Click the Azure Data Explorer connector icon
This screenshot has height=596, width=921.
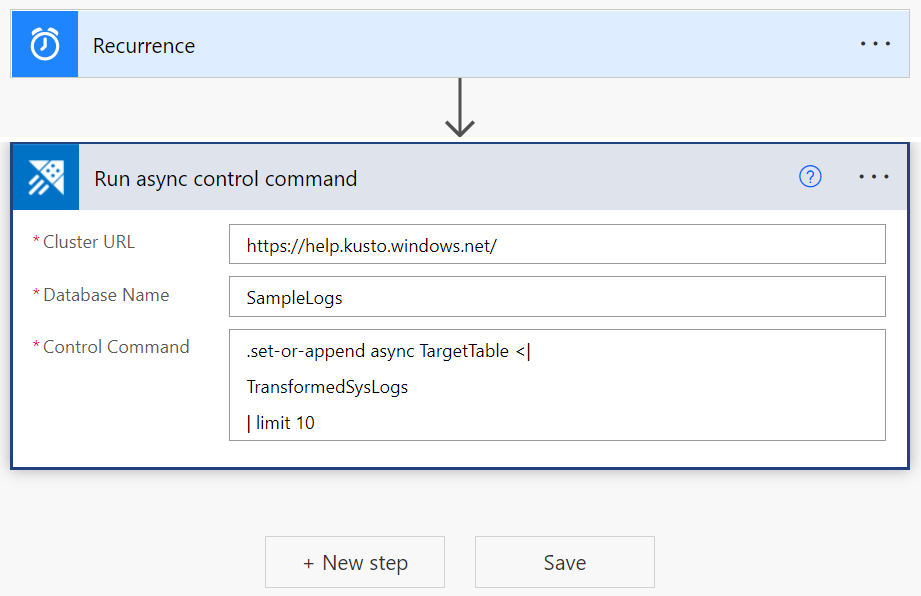pyautogui.click(x=45, y=176)
